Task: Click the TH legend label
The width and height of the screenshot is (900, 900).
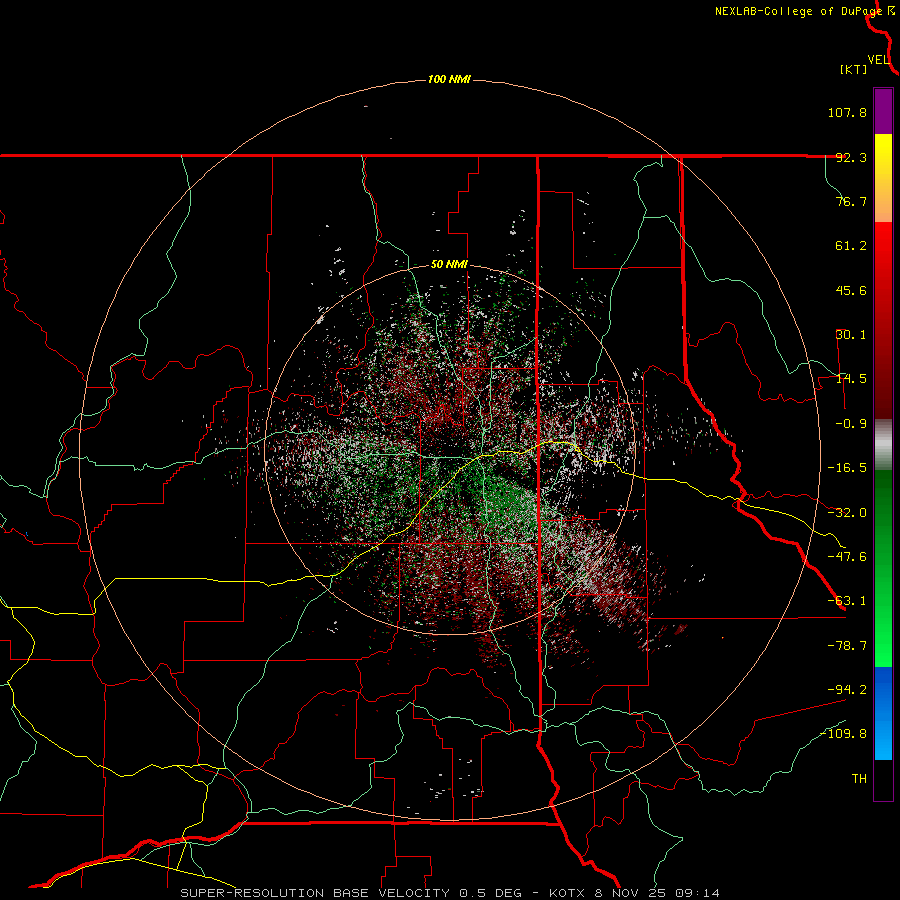Action: (x=859, y=779)
